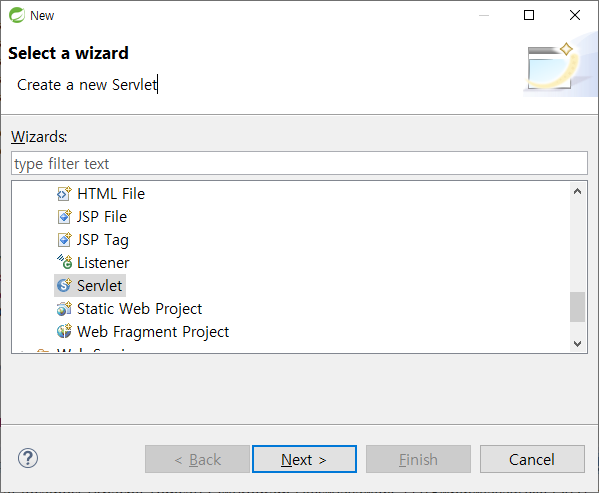Click the Static Web Project icon
The height and width of the screenshot is (493, 599).
(x=64, y=309)
